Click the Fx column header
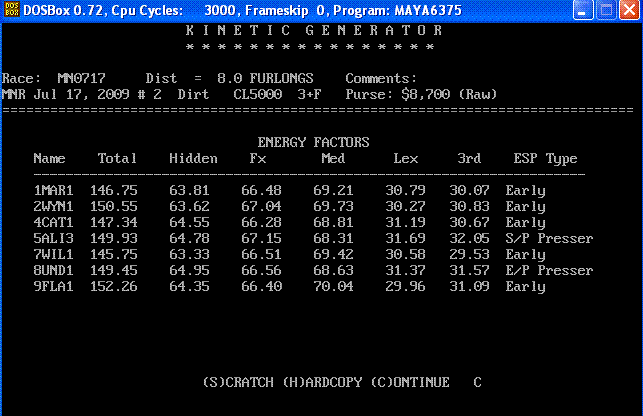The image size is (643, 416). pyautogui.click(x=258, y=158)
